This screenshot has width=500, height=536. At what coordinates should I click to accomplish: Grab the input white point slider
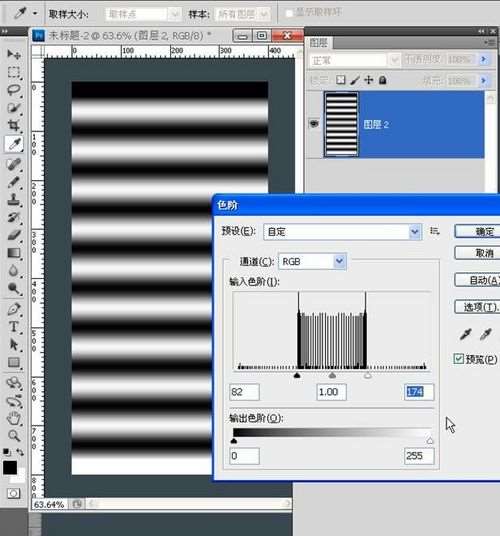[x=367, y=375]
